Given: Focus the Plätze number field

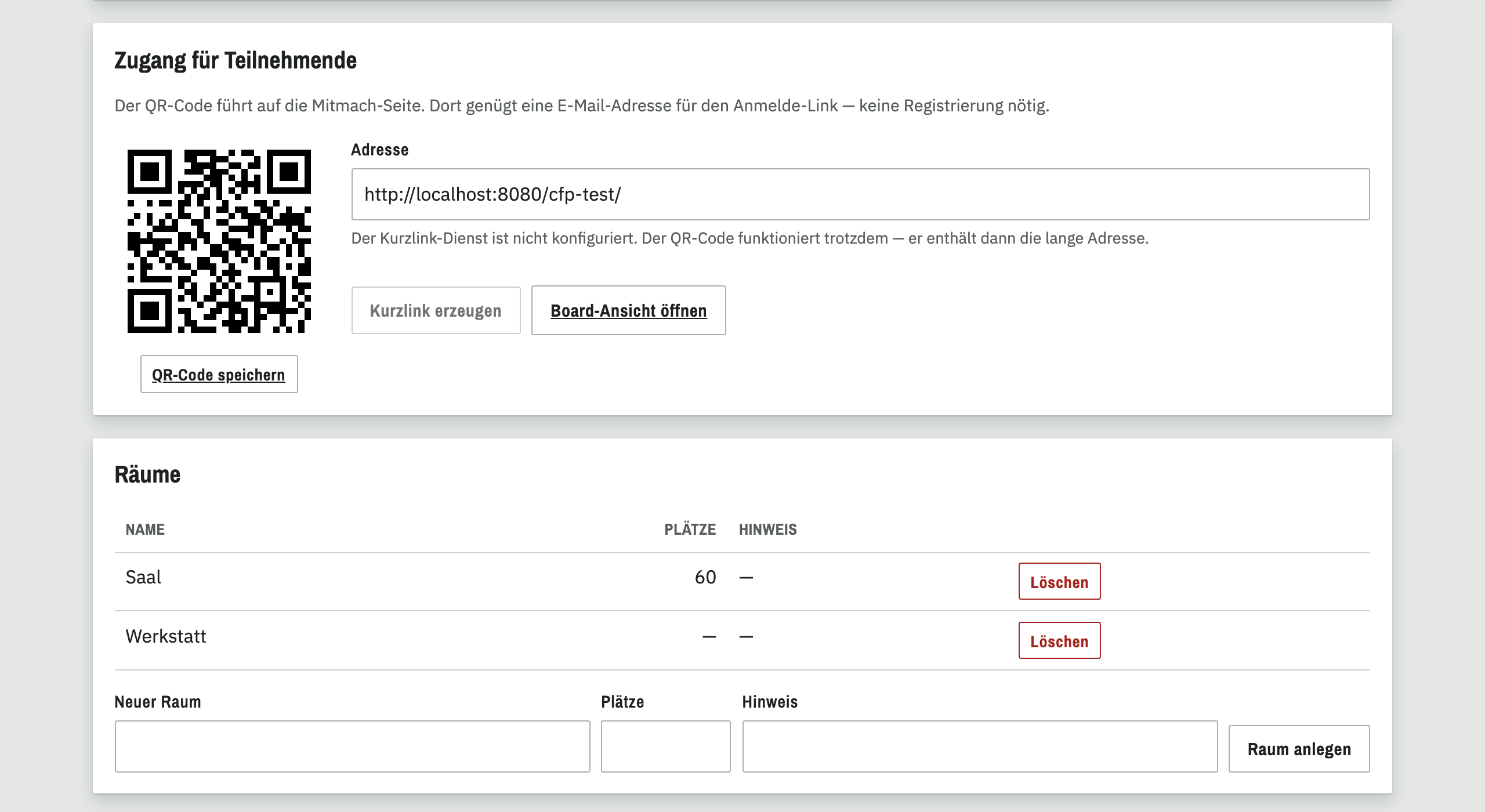Looking at the screenshot, I should (665, 746).
